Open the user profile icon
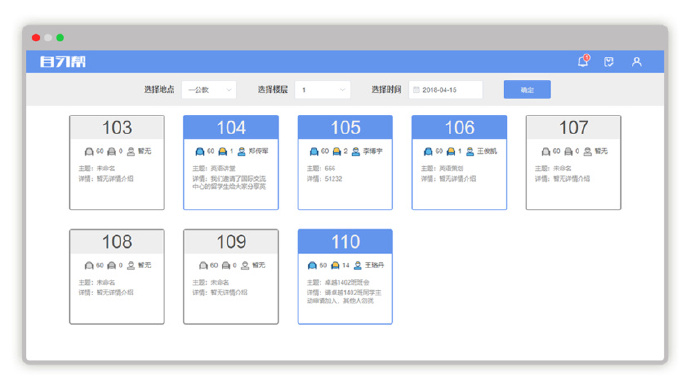 click(x=636, y=62)
